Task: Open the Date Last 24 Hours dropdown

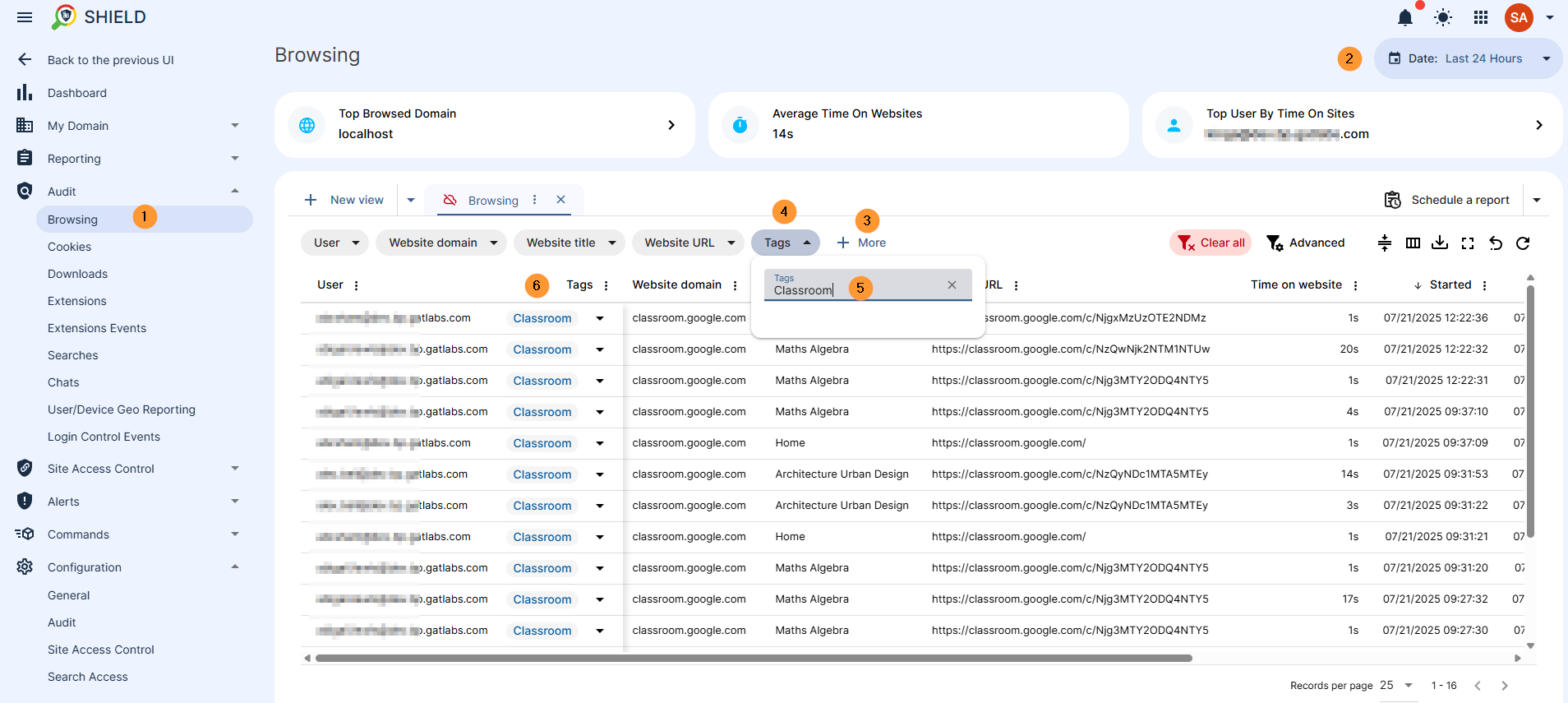Action: (1469, 58)
